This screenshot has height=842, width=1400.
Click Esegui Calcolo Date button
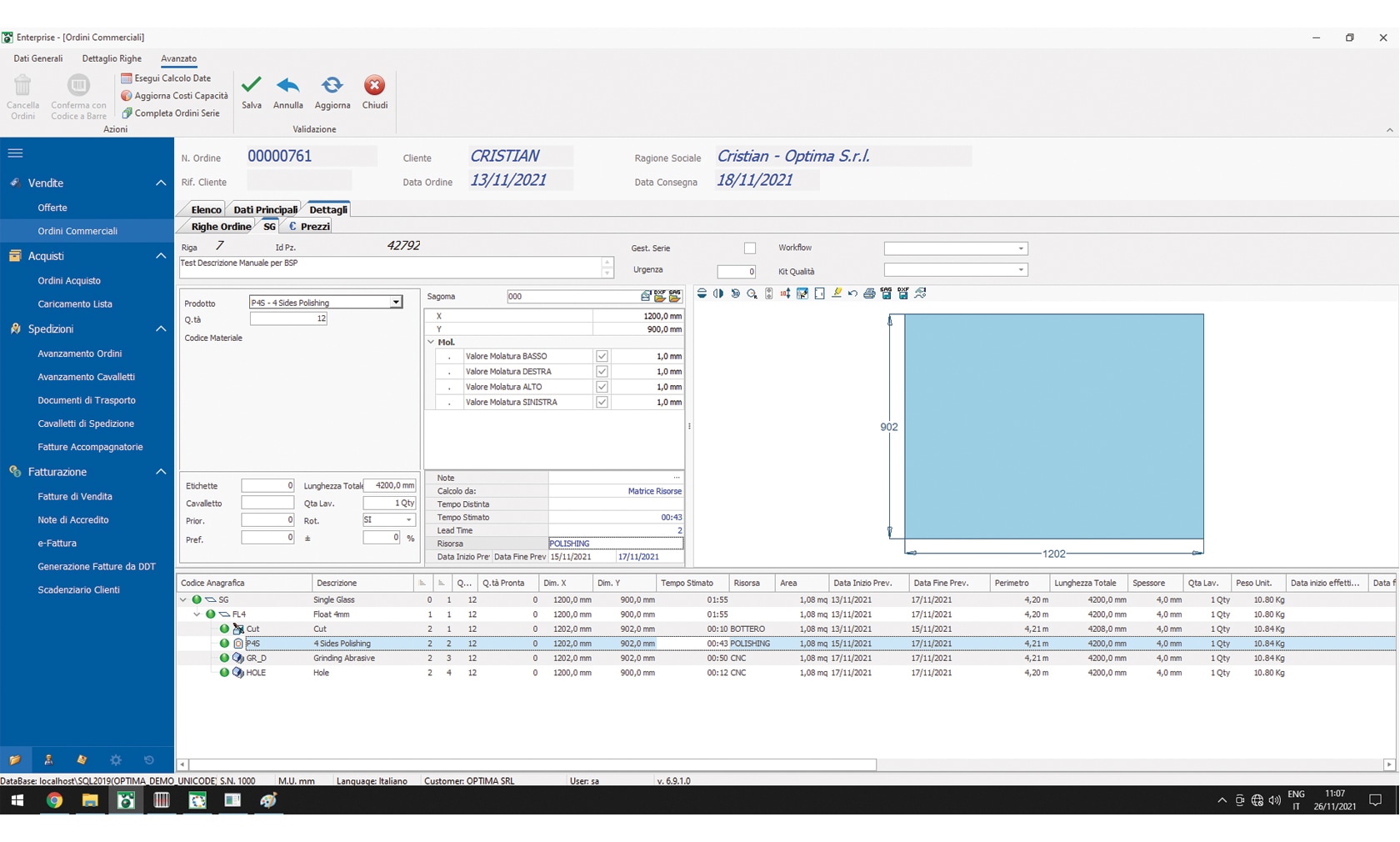point(166,78)
